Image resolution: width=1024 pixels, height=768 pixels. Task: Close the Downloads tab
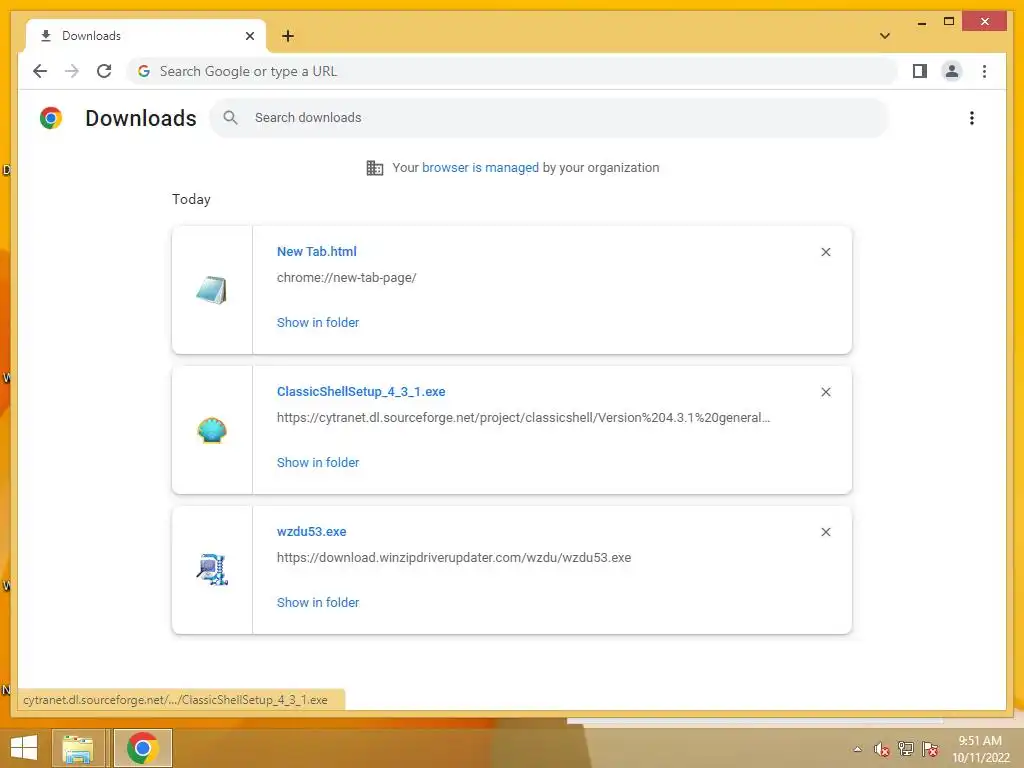[x=249, y=36]
